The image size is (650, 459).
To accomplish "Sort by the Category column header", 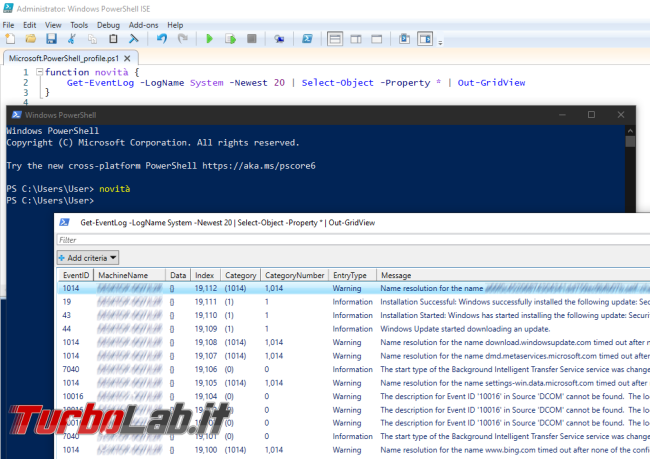I will click(x=240, y=275).
